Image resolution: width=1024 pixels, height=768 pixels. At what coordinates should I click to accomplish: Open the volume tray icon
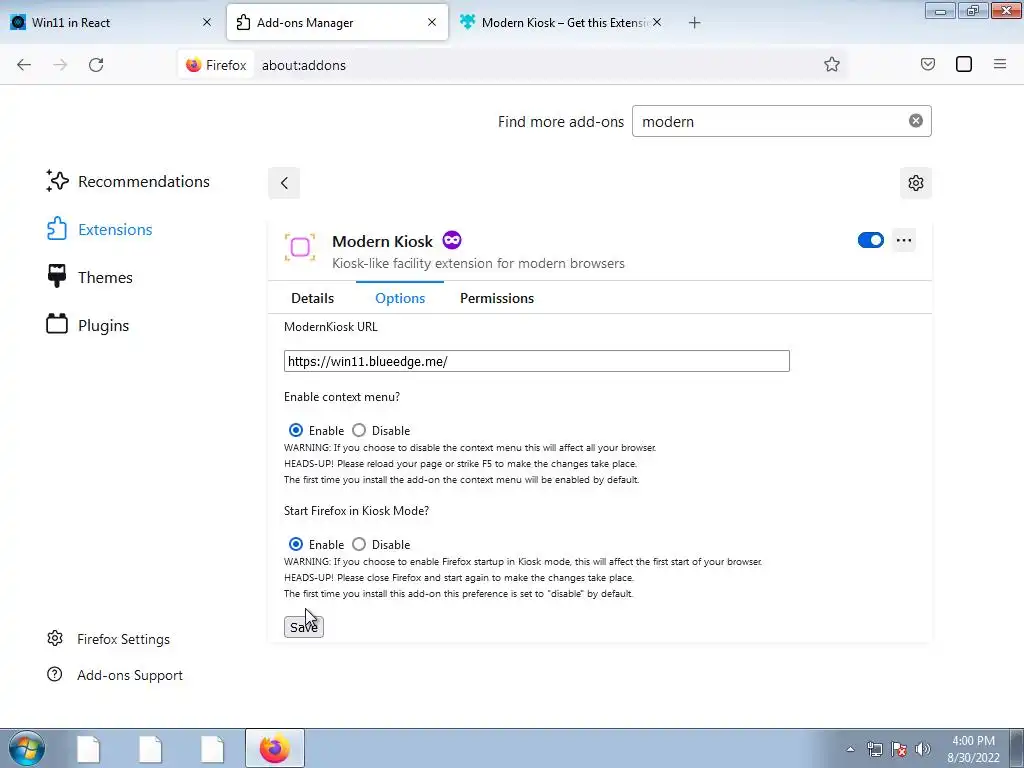coord(923,749)
